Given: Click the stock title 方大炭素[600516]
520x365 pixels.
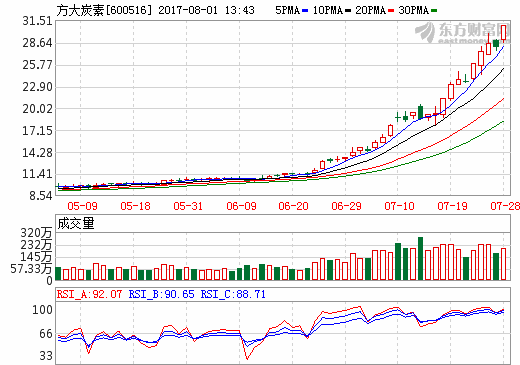Looking at the screenshot, I should coord(104,10).
